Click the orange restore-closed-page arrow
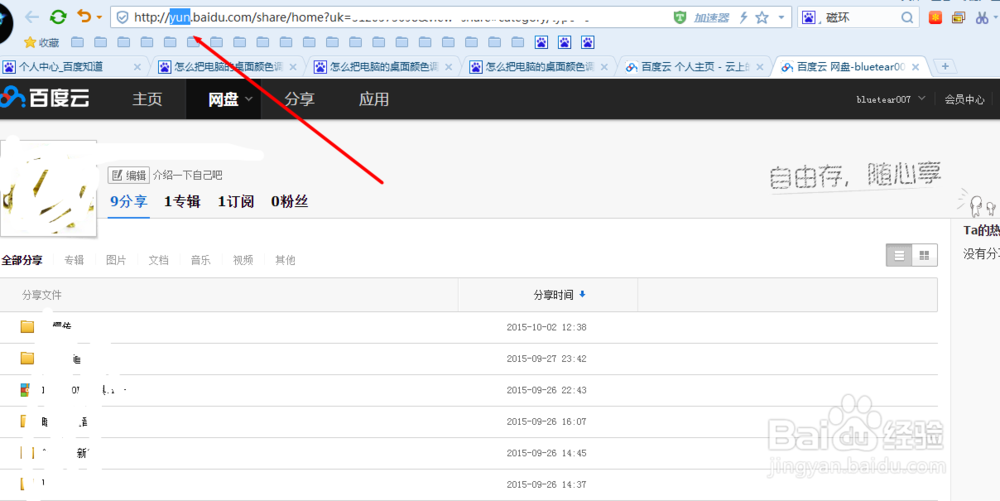The height and width of the screenshot is (501, 1000). pyautogui.click(x=84, y=17)
